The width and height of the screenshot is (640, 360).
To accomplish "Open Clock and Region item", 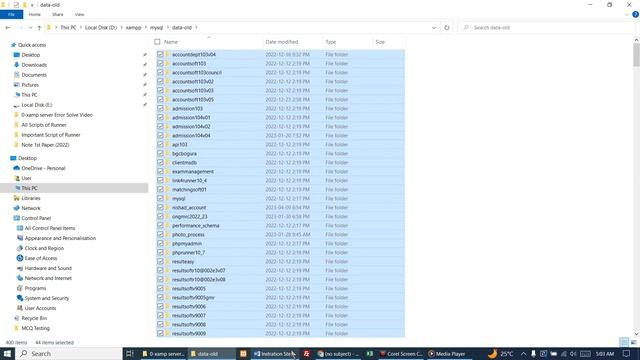I will pyautogui.click(x=44, y=248).
